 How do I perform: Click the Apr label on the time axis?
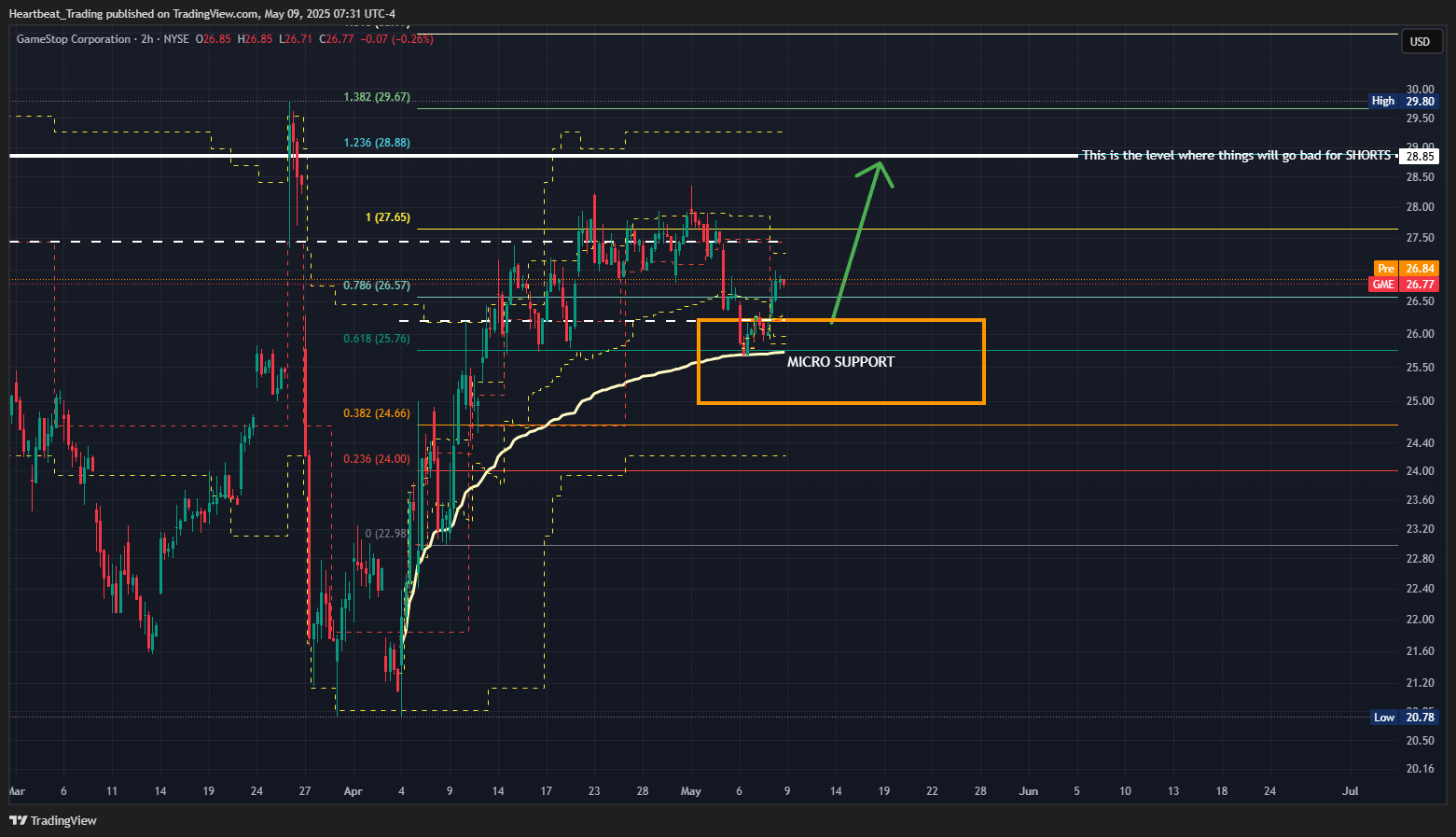353,791
